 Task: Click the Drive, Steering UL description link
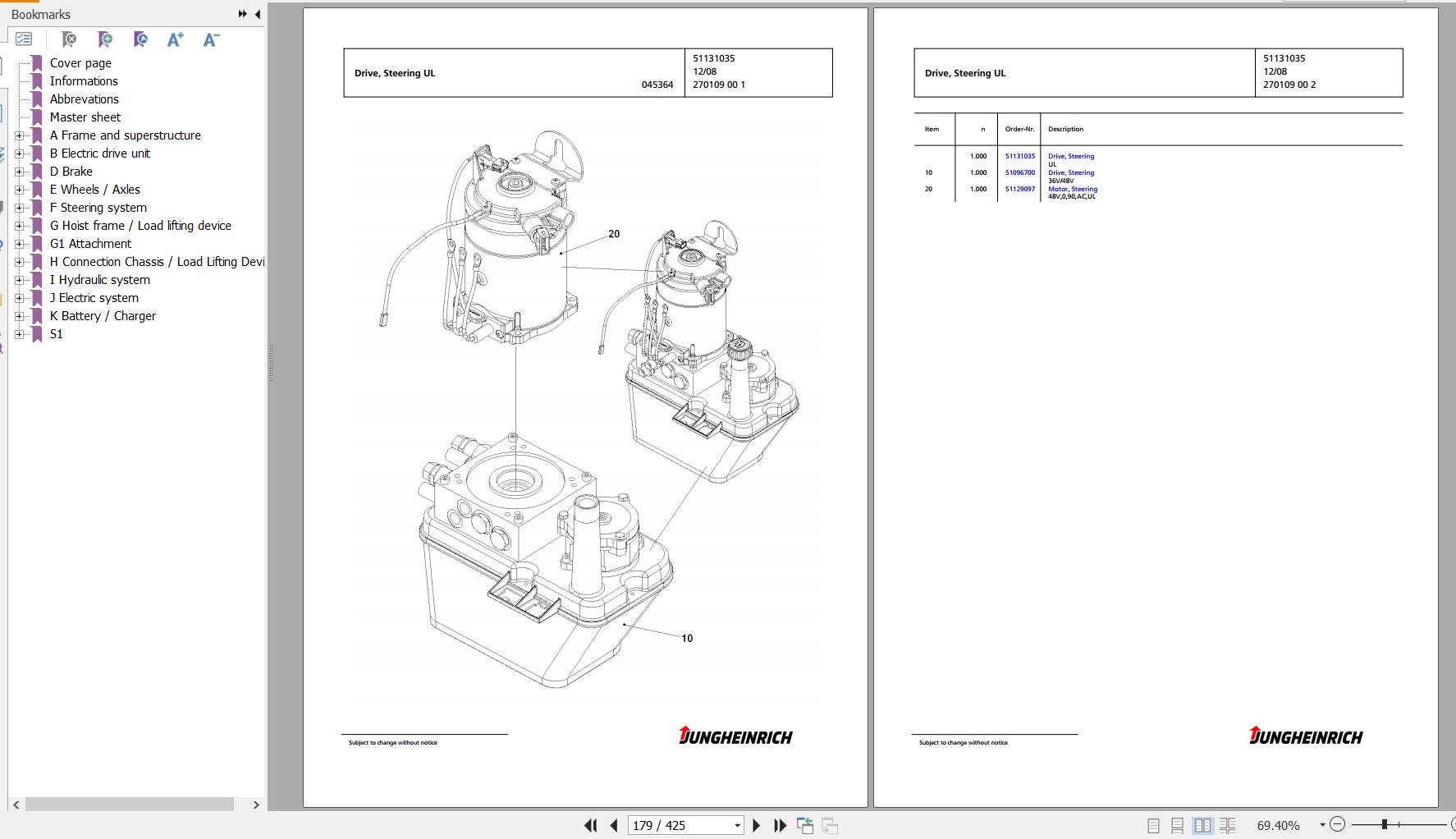pyautogui.click(x=1071, y=156)
